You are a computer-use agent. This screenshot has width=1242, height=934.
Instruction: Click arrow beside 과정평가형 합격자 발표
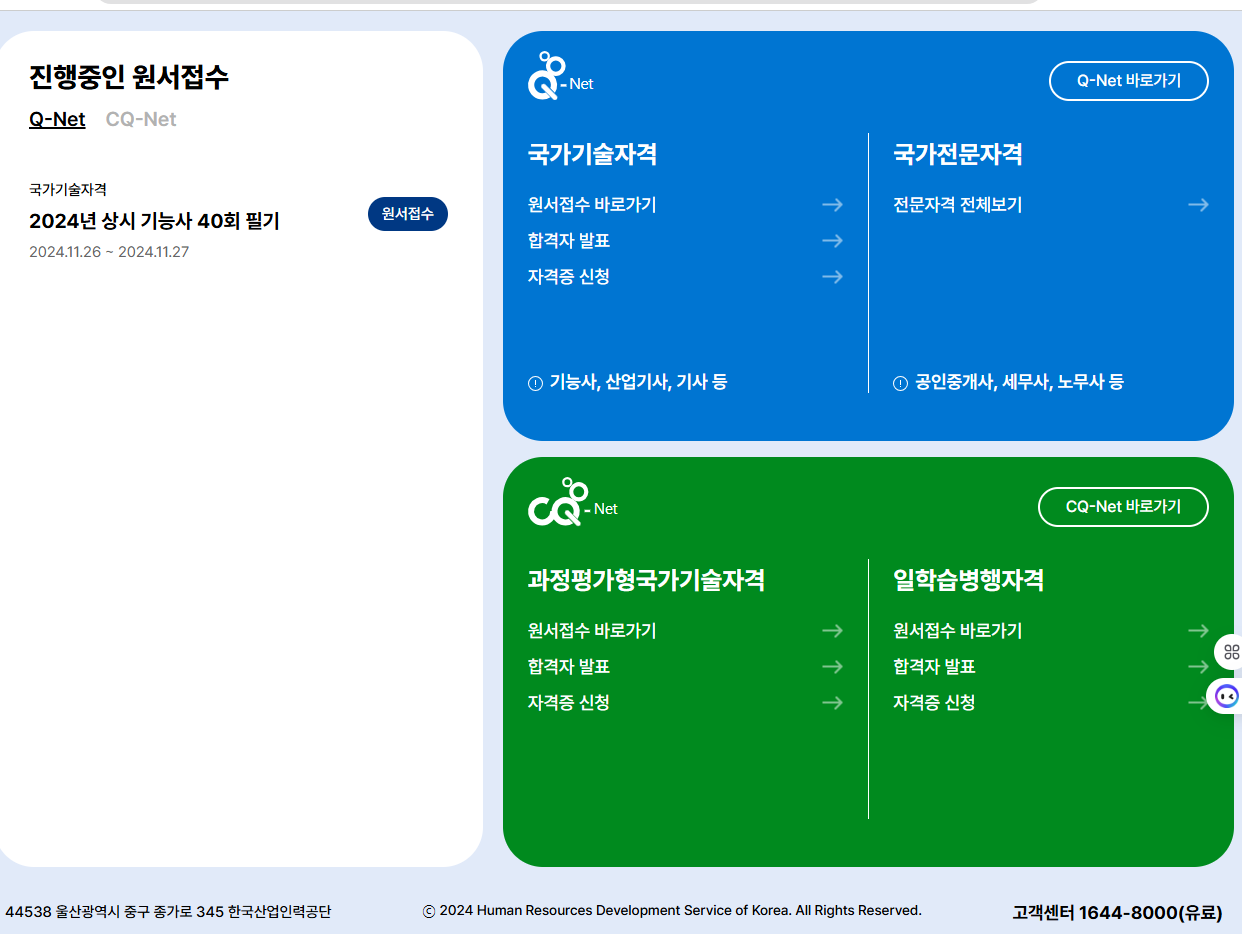832,667
